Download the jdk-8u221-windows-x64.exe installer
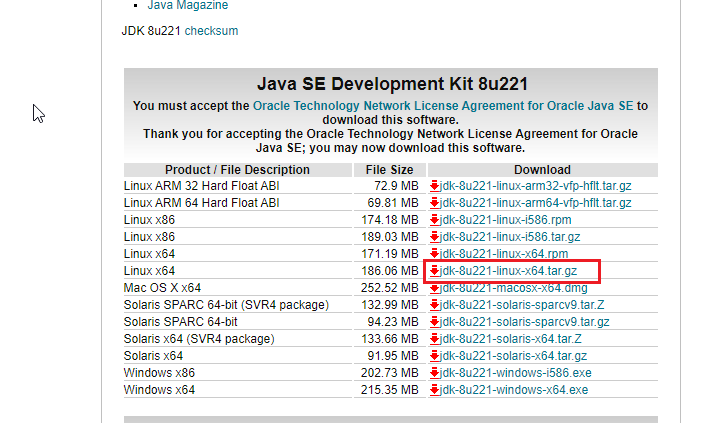Image resolution: width=703 pixels, height=423 pixels. 515,390
